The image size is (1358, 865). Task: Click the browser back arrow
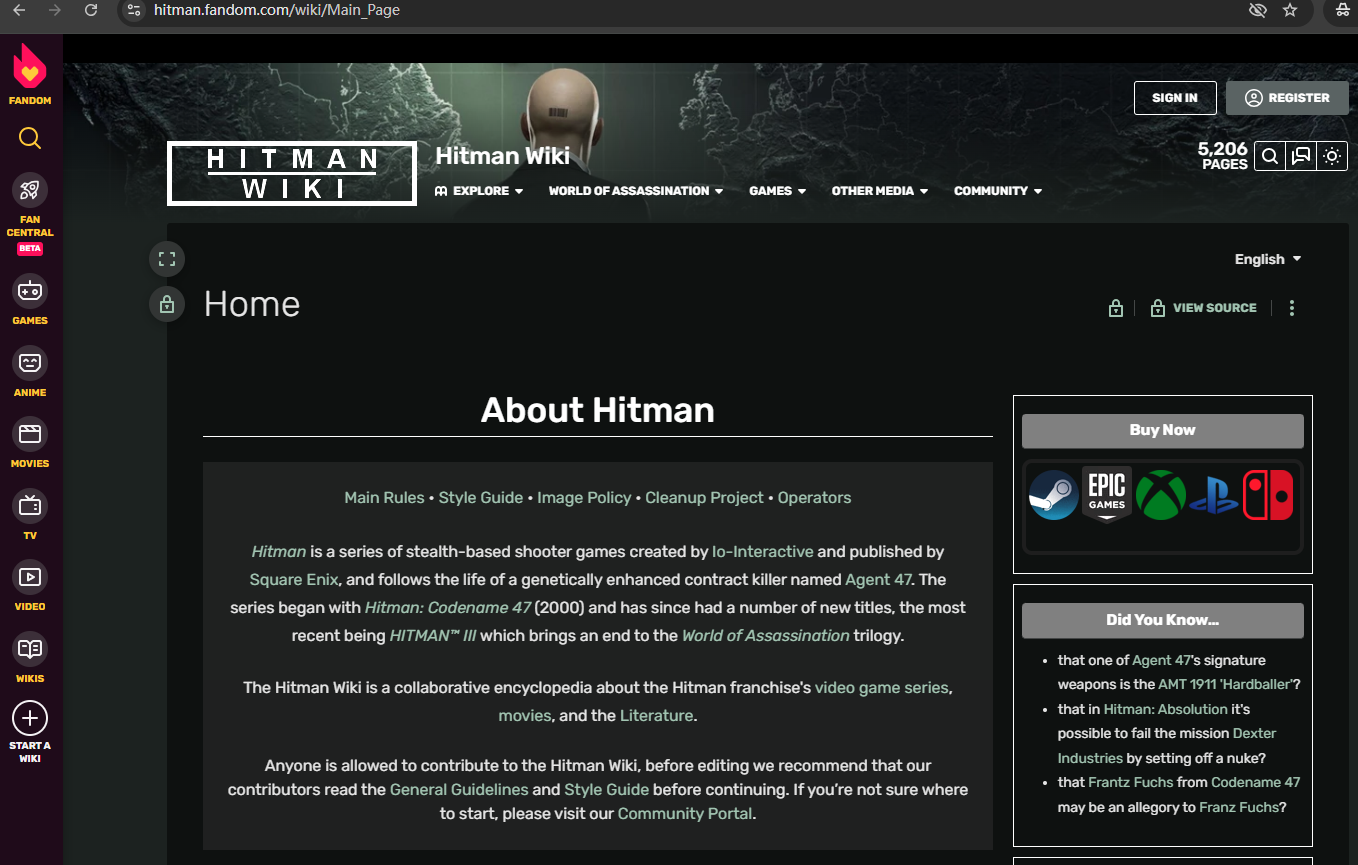[19, 10]
